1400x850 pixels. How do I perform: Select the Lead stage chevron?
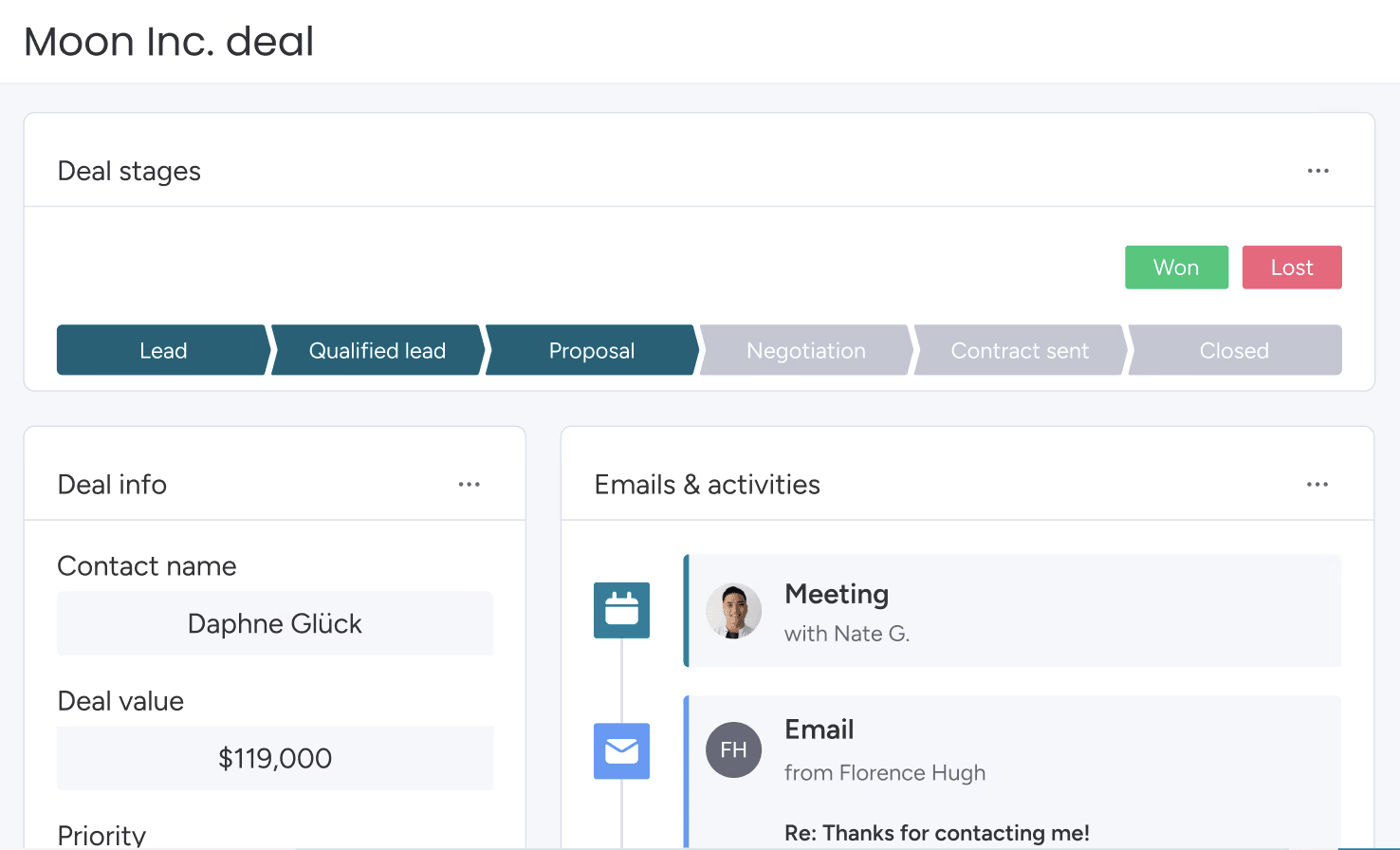point(161,350)
